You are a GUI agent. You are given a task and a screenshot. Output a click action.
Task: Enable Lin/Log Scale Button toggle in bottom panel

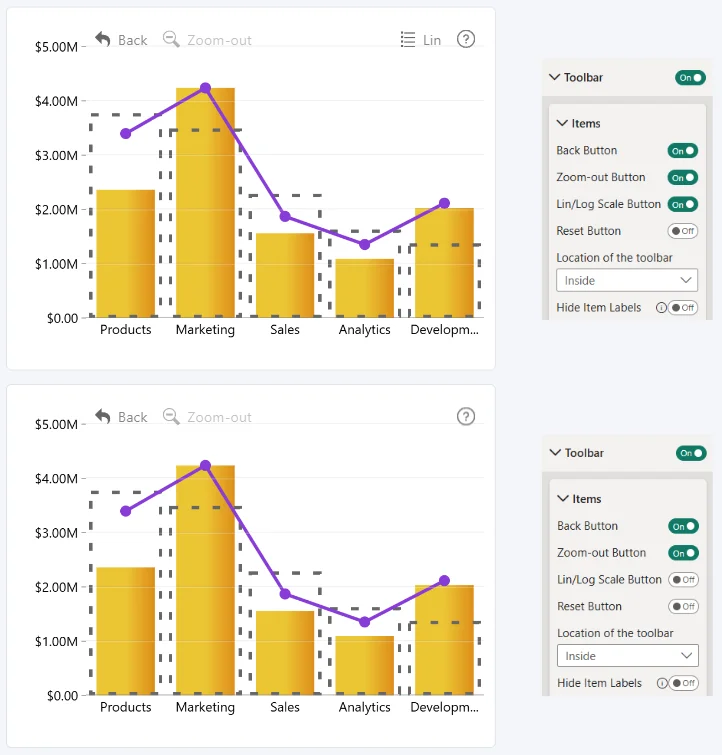[x=683, y=580]
